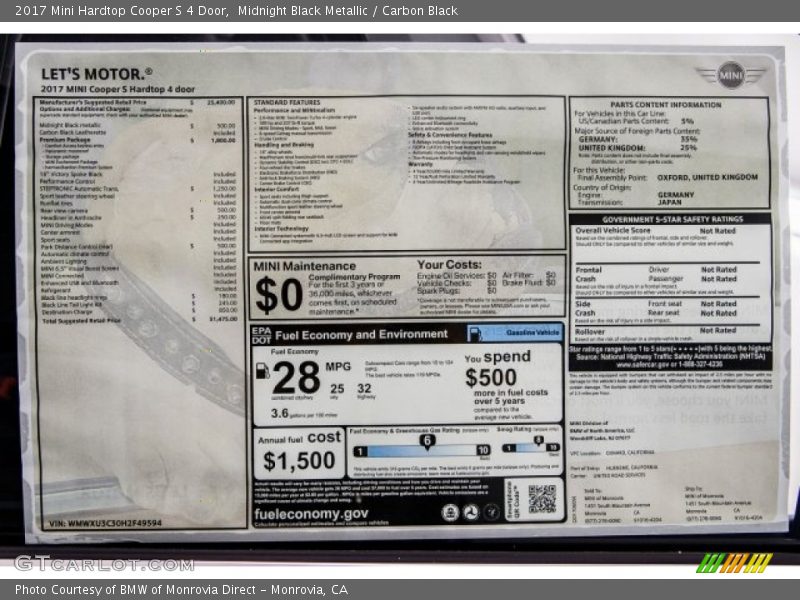Click 'Total Suggested Retail Price' line
The height and width of the screenshot is (600, 800).
tap(138, 320)
